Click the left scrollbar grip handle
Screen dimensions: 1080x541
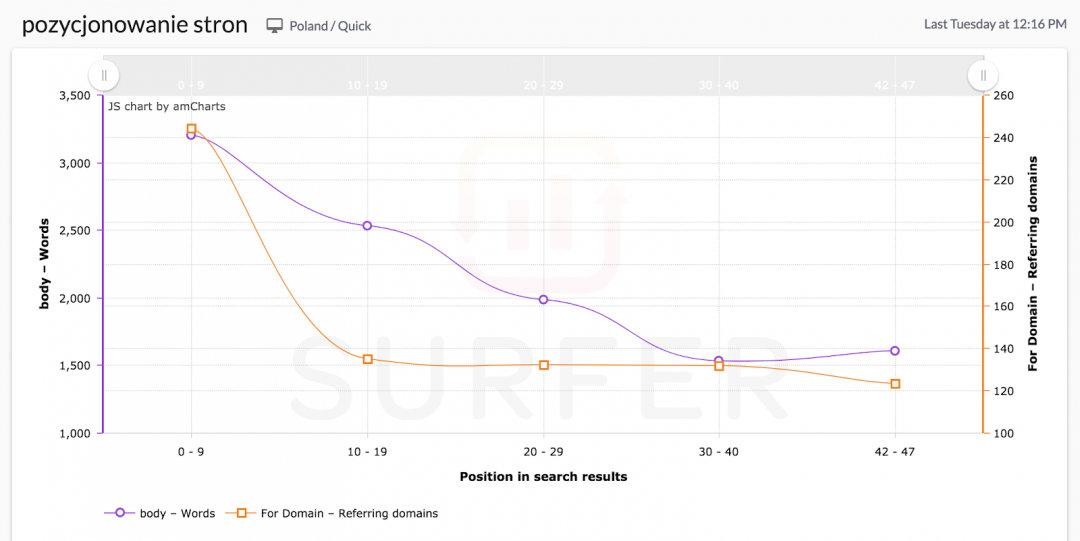(x=104, y=75)
